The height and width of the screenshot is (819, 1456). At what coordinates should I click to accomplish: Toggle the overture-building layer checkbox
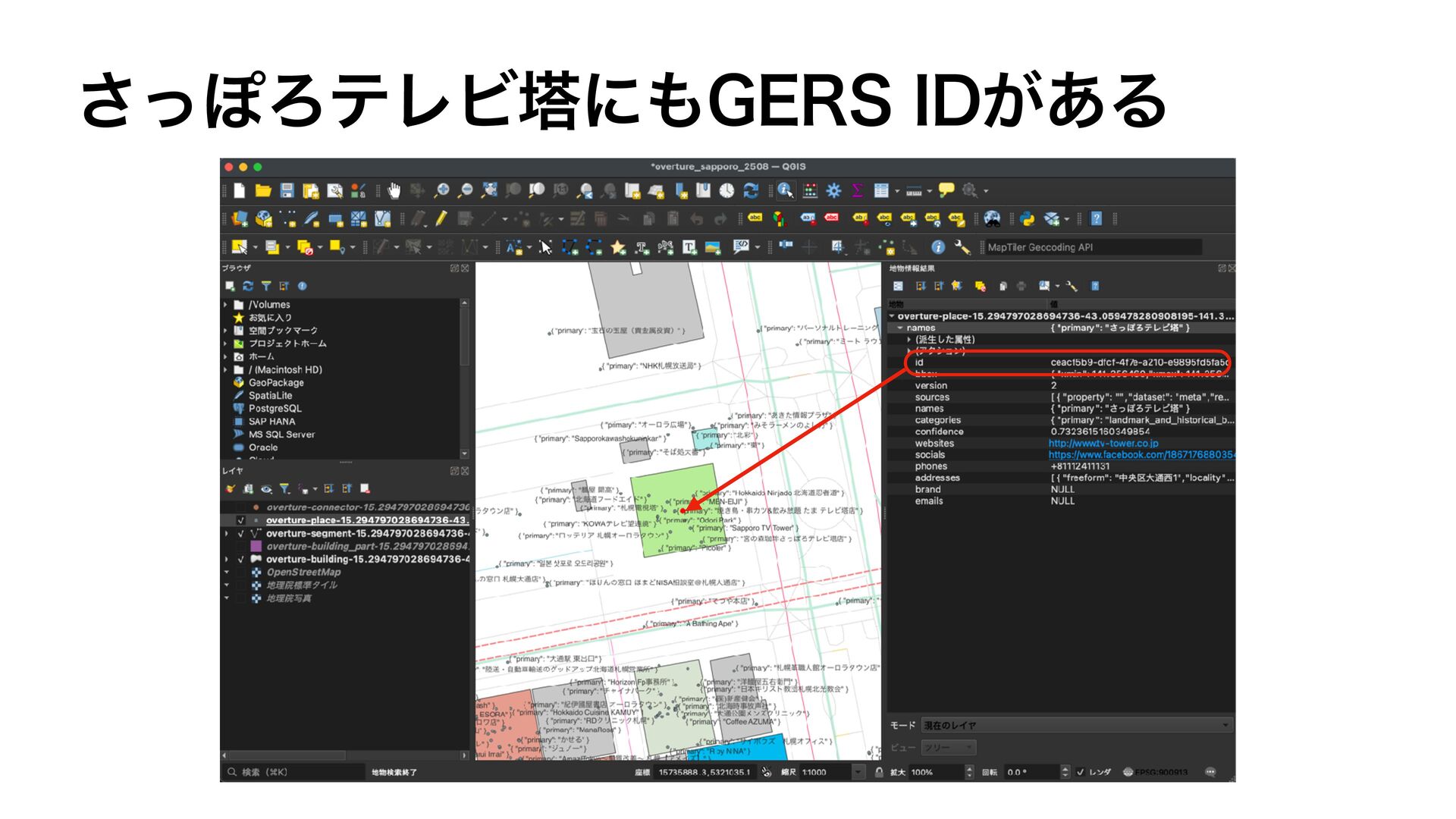(x=241, y=560)
